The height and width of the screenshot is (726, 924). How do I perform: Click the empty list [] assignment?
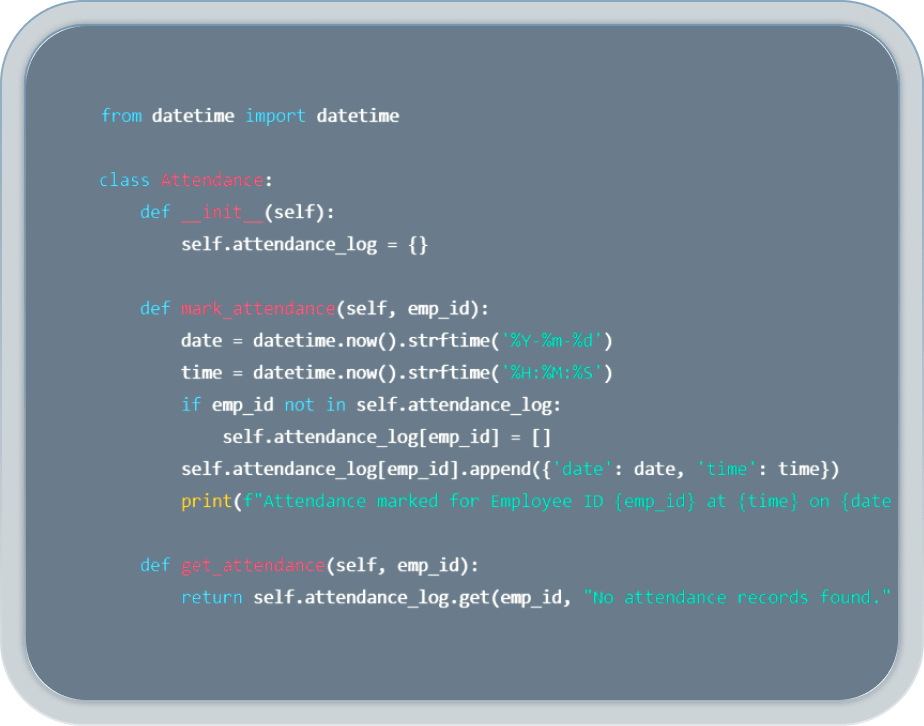[541, 437]
